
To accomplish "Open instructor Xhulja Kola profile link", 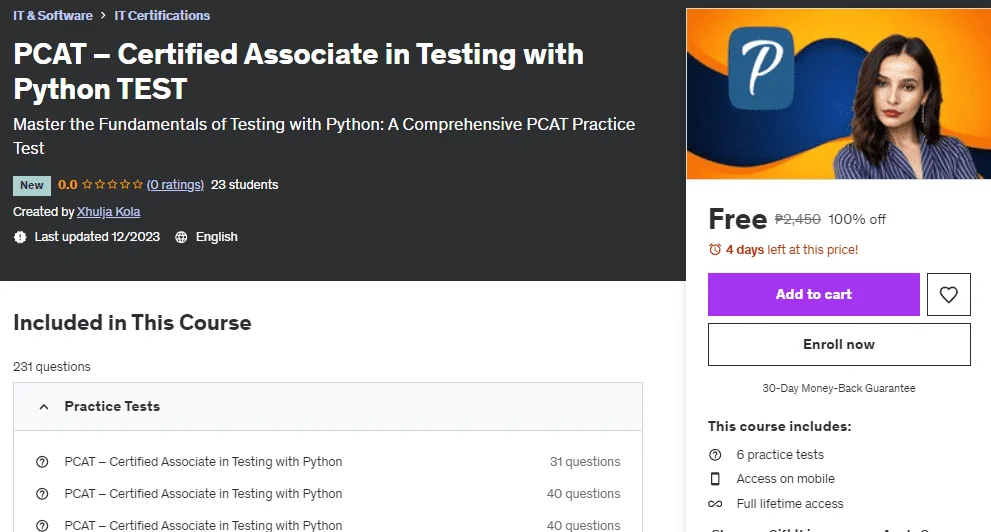I will [109, 212].
